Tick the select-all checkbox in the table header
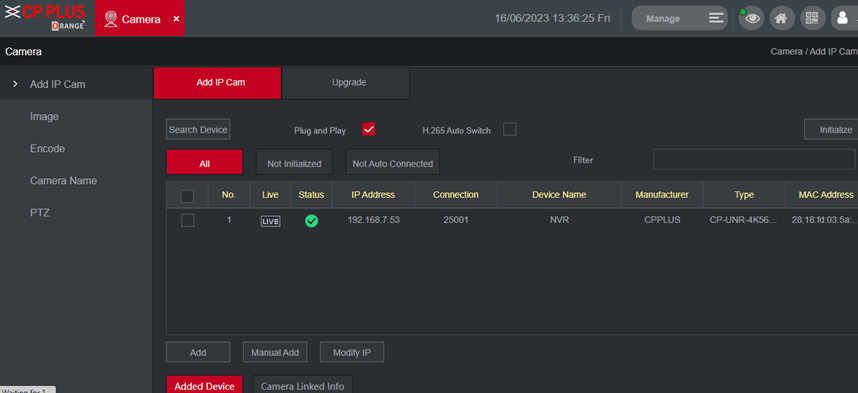Image resolution: width=858 pixels, height=393 pixels. pyautogui.click(x=187, y=195)
